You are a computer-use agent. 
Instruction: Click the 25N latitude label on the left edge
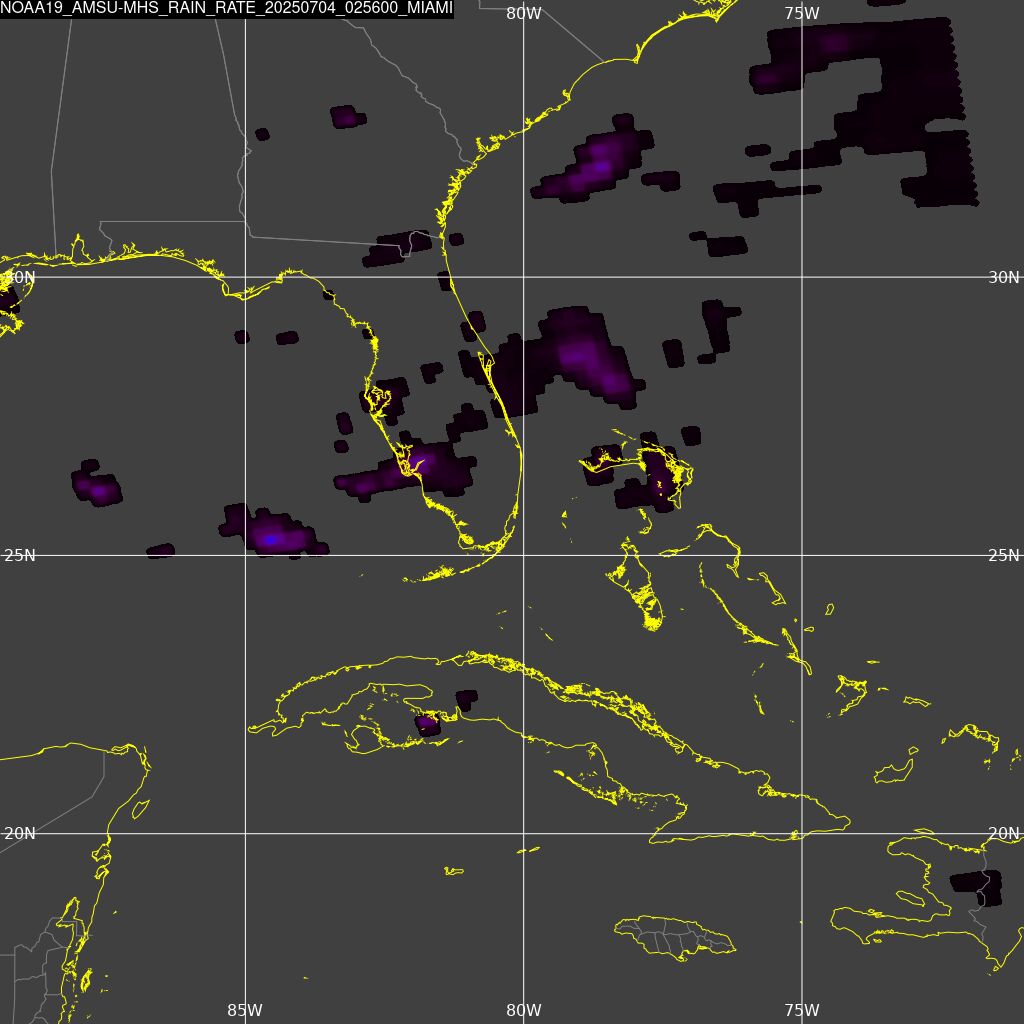coord(20,555)
